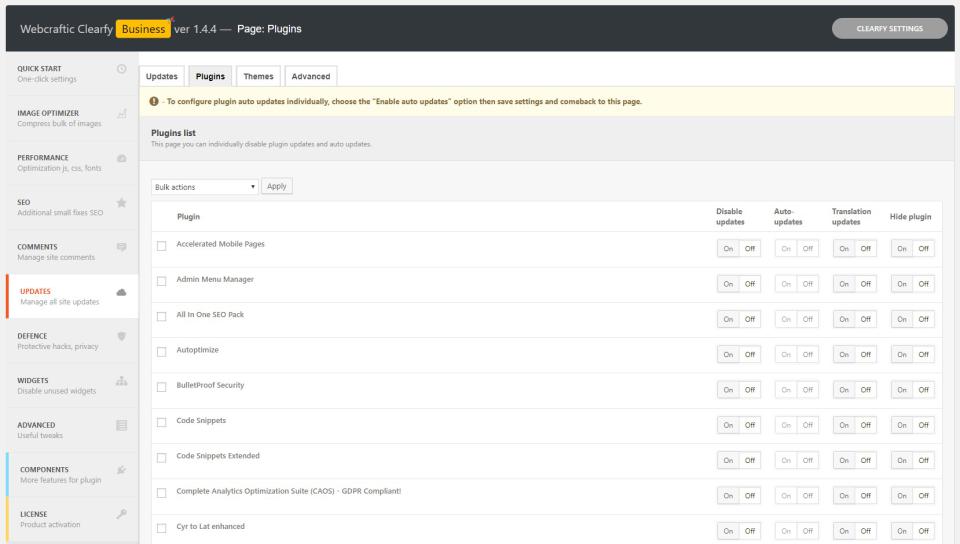Open the Advanced useful tweaks sidebar section
The width and height of the screenshot is (960, 544).
pos(60,430)
